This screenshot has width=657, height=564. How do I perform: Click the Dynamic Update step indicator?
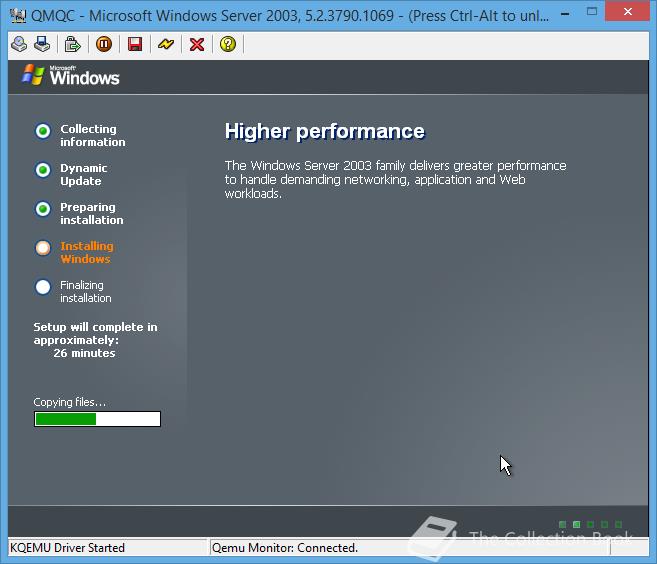(x=43, y=170)
